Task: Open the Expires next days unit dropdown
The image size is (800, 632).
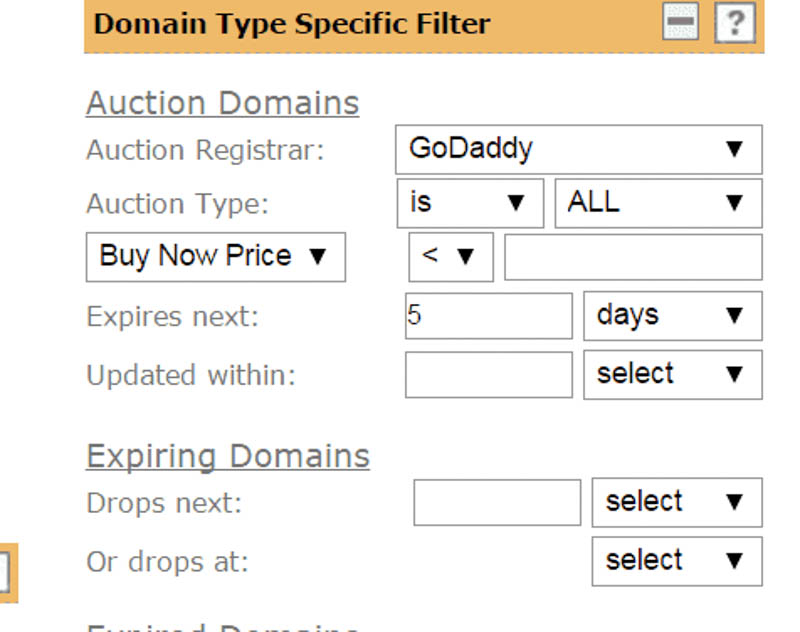Action: click(x=672, y=316)
